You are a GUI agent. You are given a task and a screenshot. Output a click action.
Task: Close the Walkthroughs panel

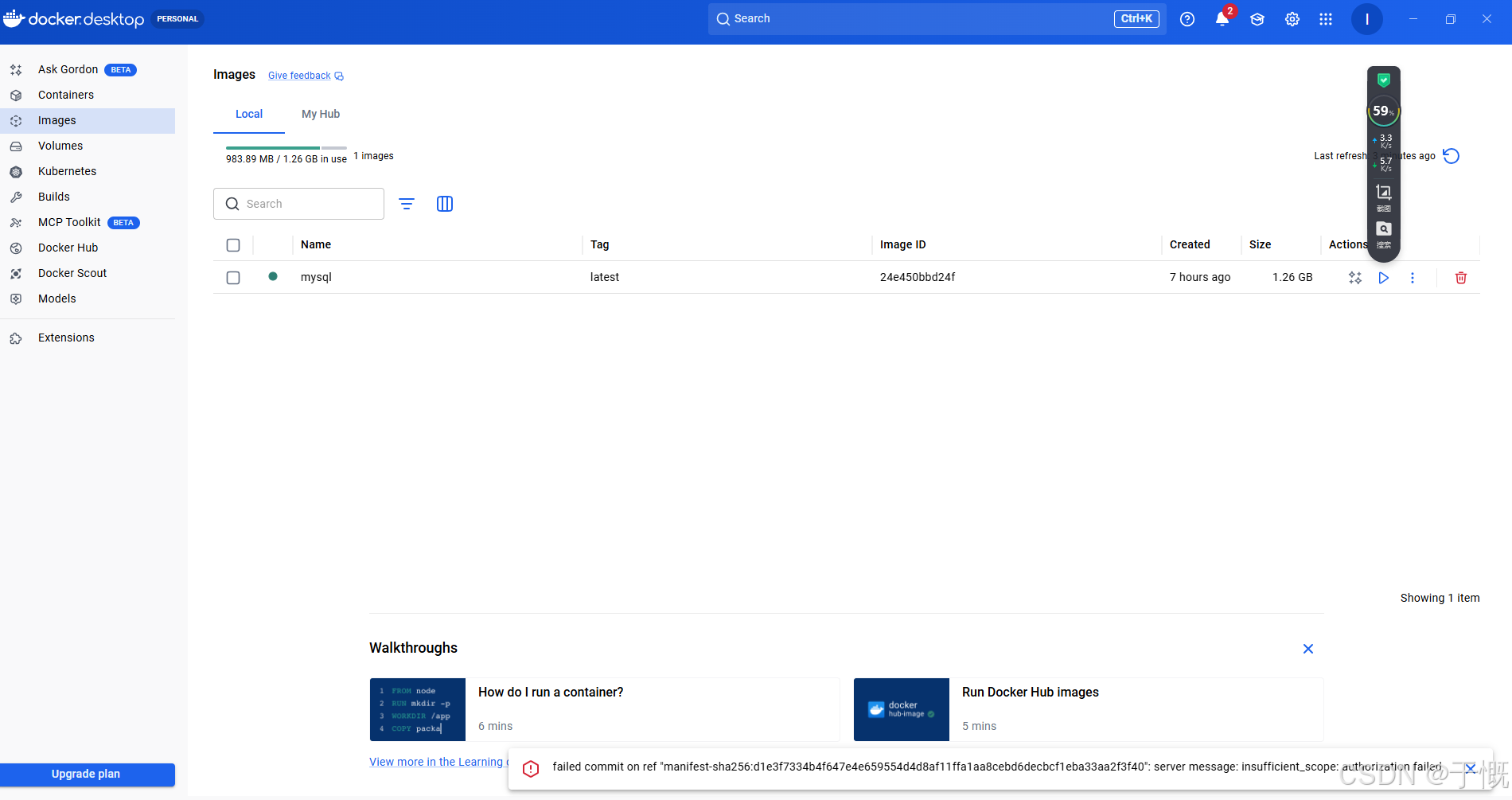pyautogui.click(x=1308, y=649)
